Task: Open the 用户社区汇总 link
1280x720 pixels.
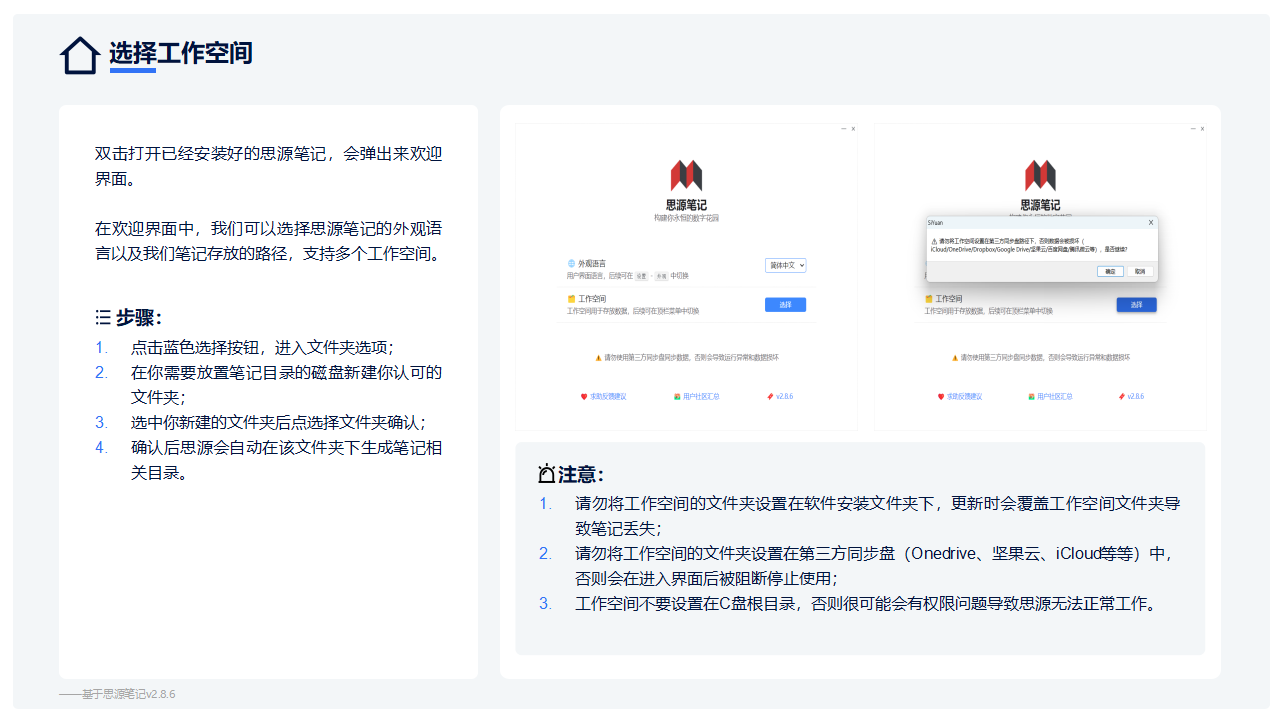Action: point(701,396)
